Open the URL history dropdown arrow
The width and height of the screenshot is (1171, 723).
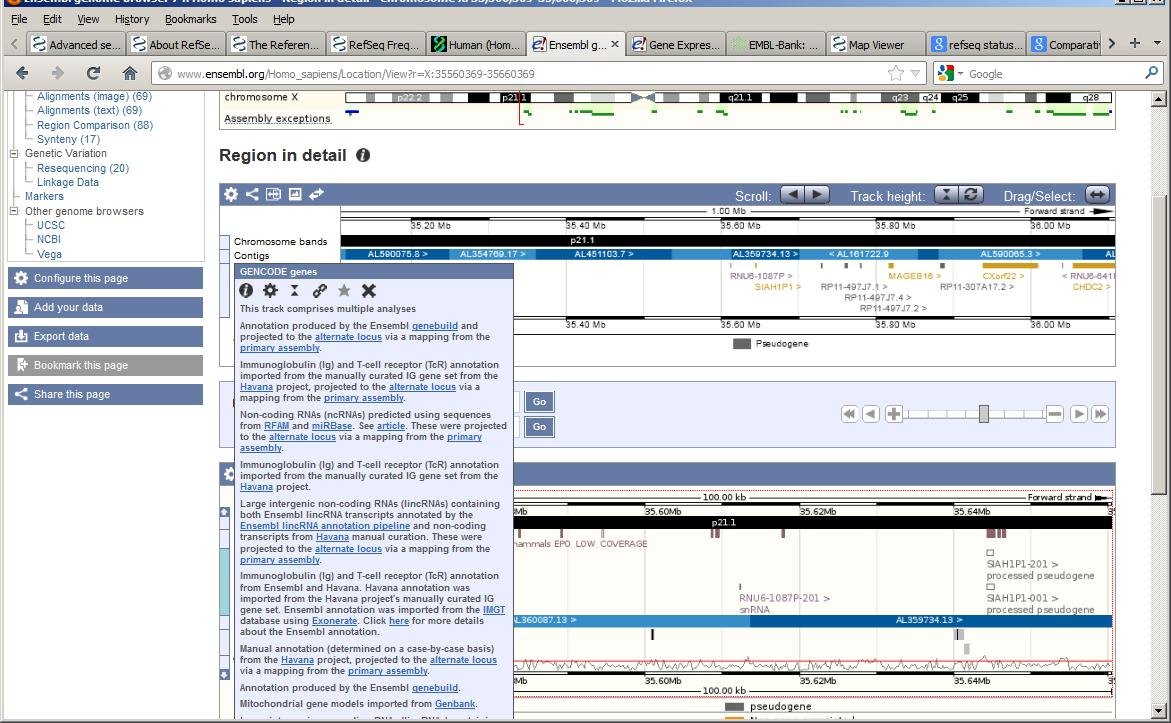point(916,73)
